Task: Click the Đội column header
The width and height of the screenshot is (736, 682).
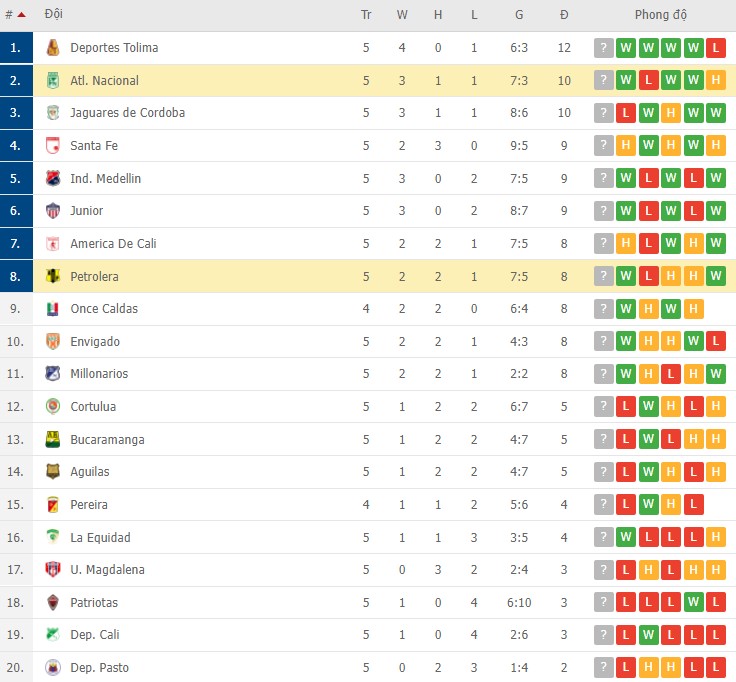Action: tap(54, 15)
